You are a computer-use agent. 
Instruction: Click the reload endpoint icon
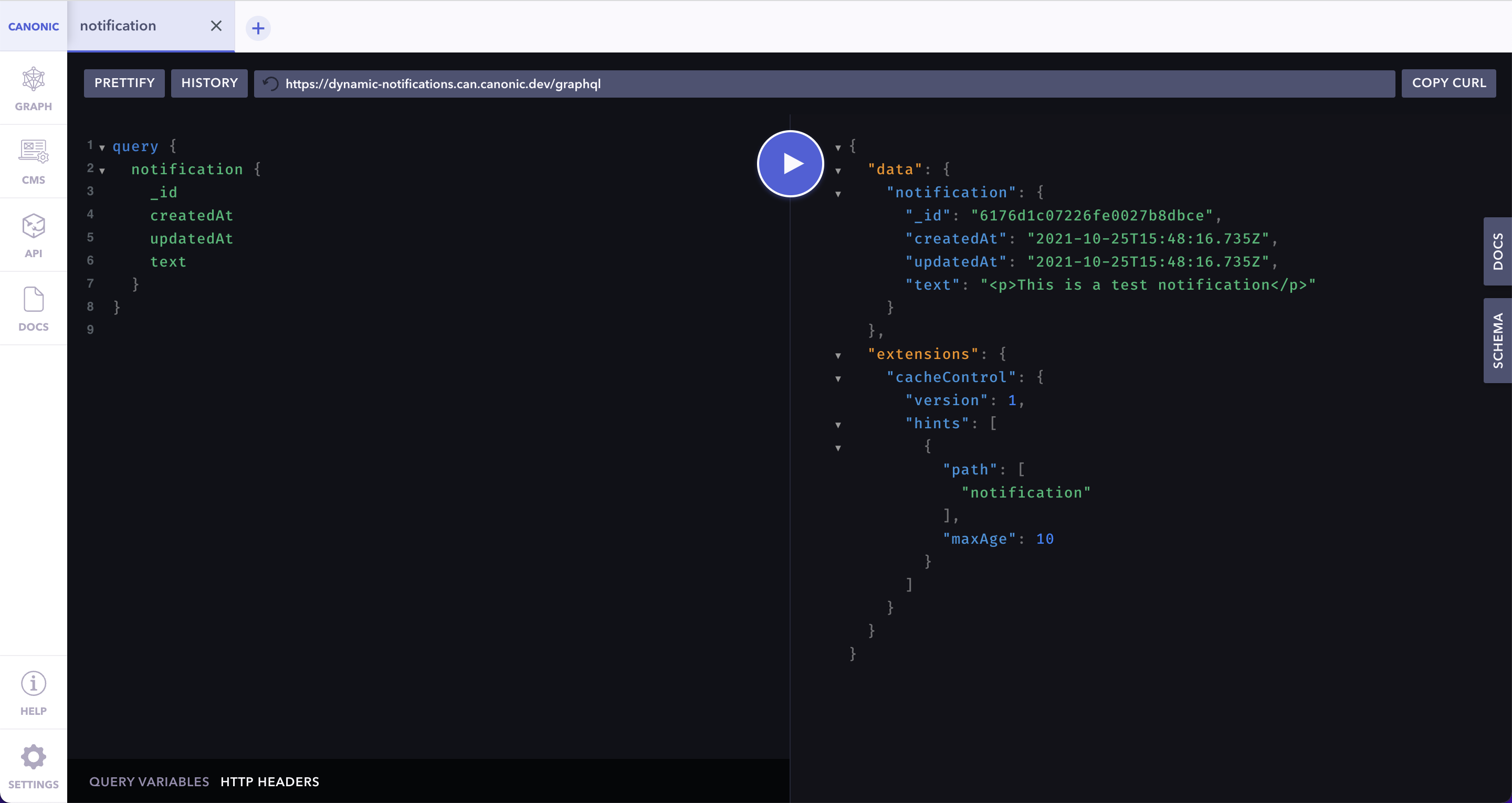pos(270,84)
